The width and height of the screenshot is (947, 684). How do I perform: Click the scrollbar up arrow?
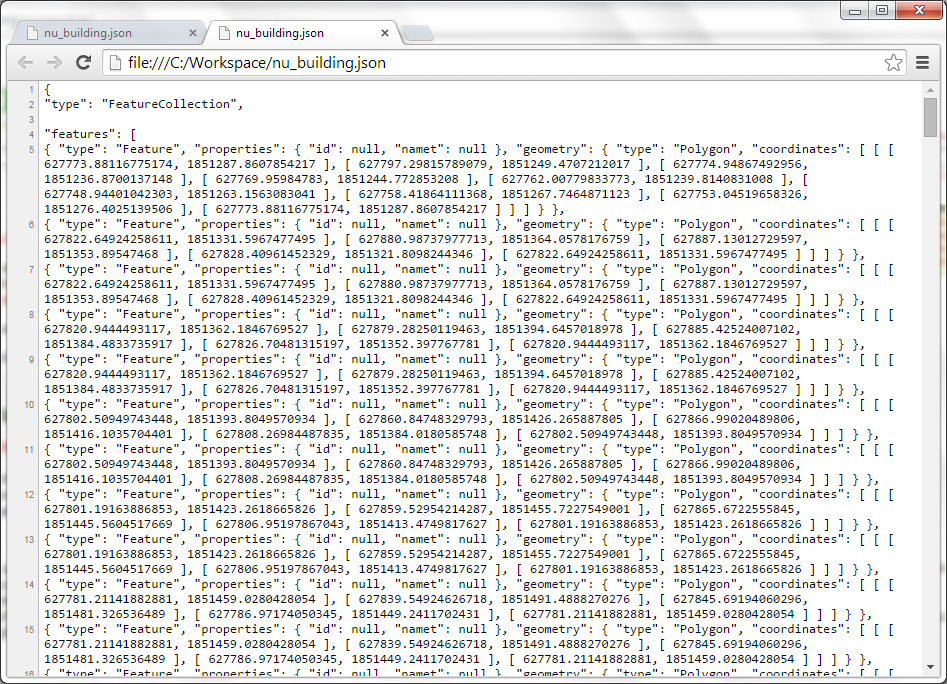930,90
